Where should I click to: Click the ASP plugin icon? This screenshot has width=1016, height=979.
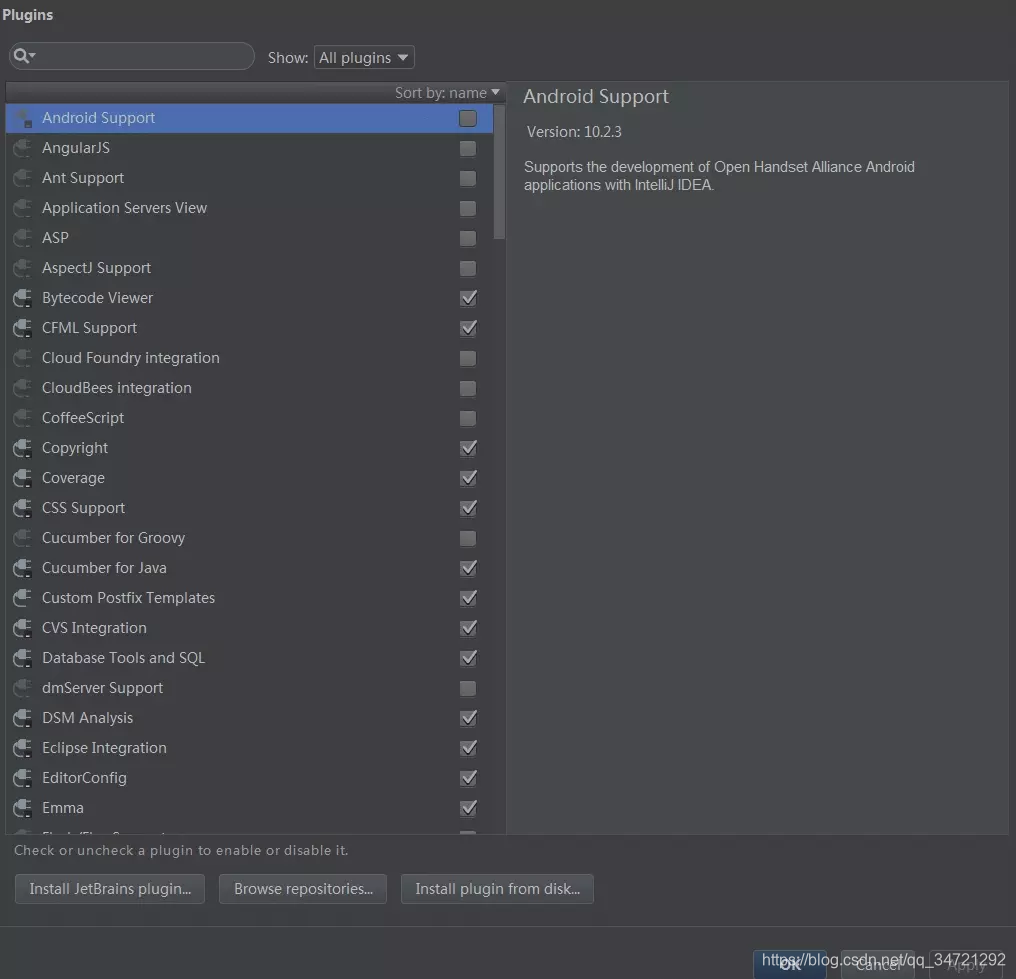(x=23, y=238)
